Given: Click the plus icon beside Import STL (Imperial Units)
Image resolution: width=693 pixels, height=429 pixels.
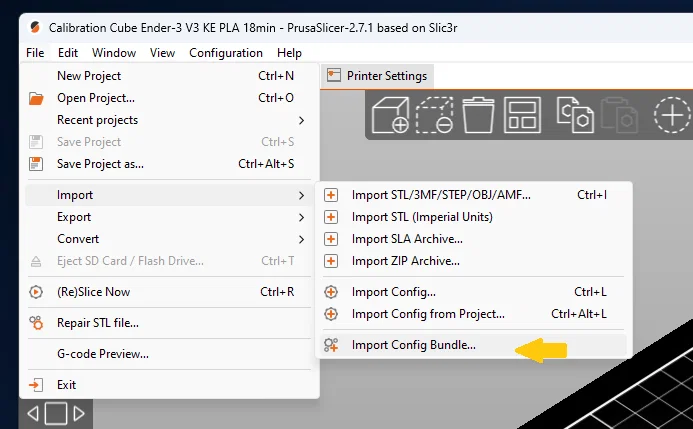Looking at the screenshot, I should [x=331, y=217].
